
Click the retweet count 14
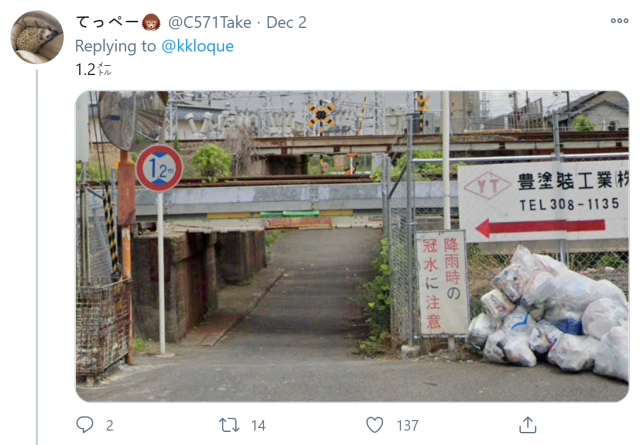pos(258,426)
